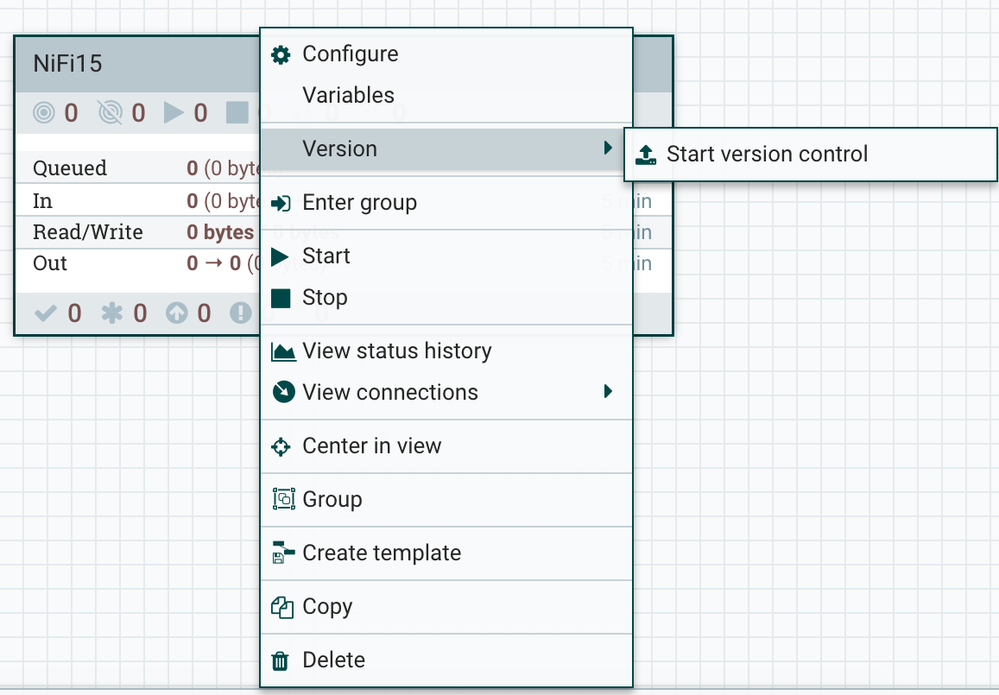999x695 pixels.
Task: Click the Center in view crosshair icon
Action: tap(281, 446)
